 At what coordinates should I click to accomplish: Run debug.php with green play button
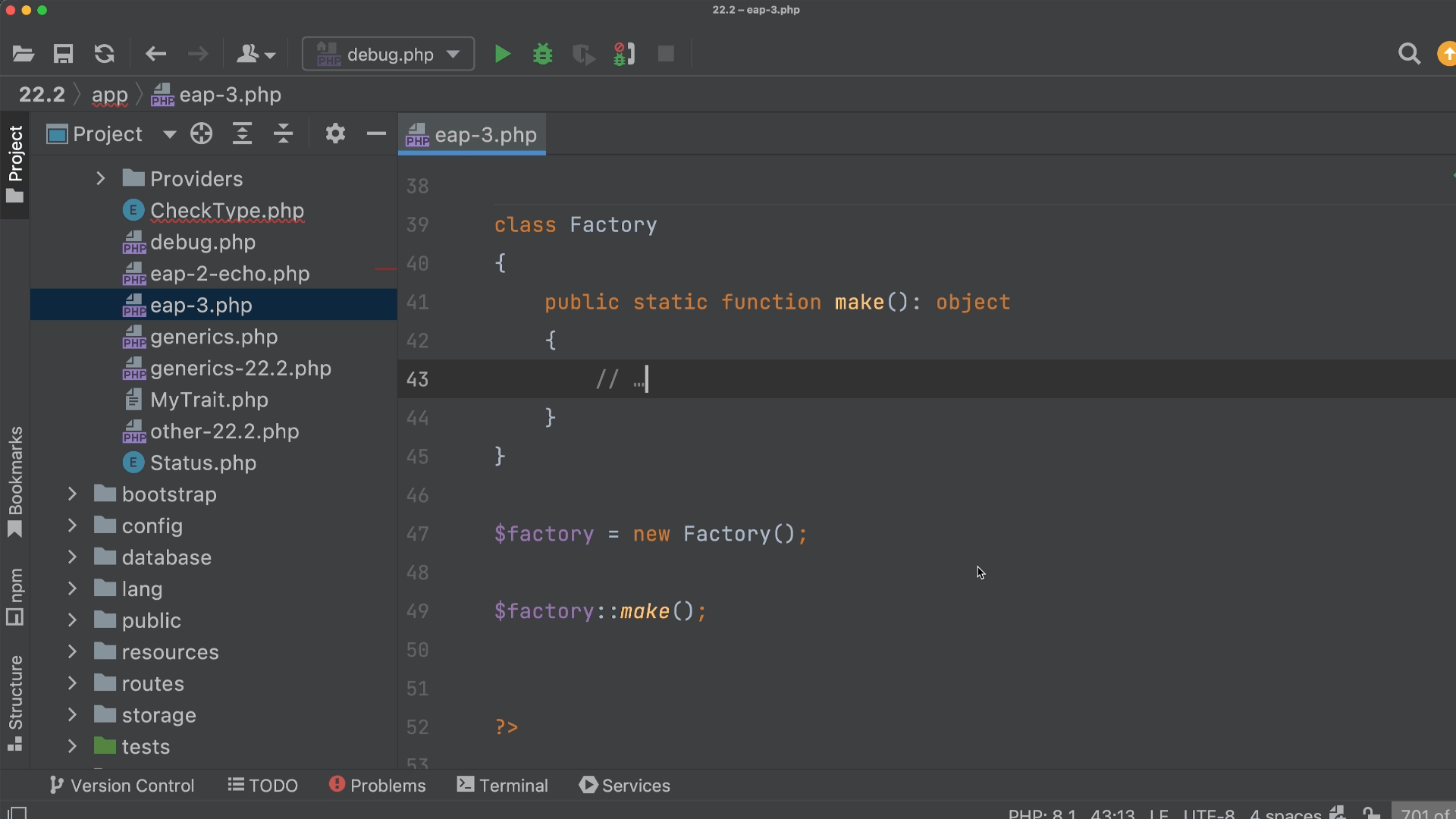(x=502, y=54)
